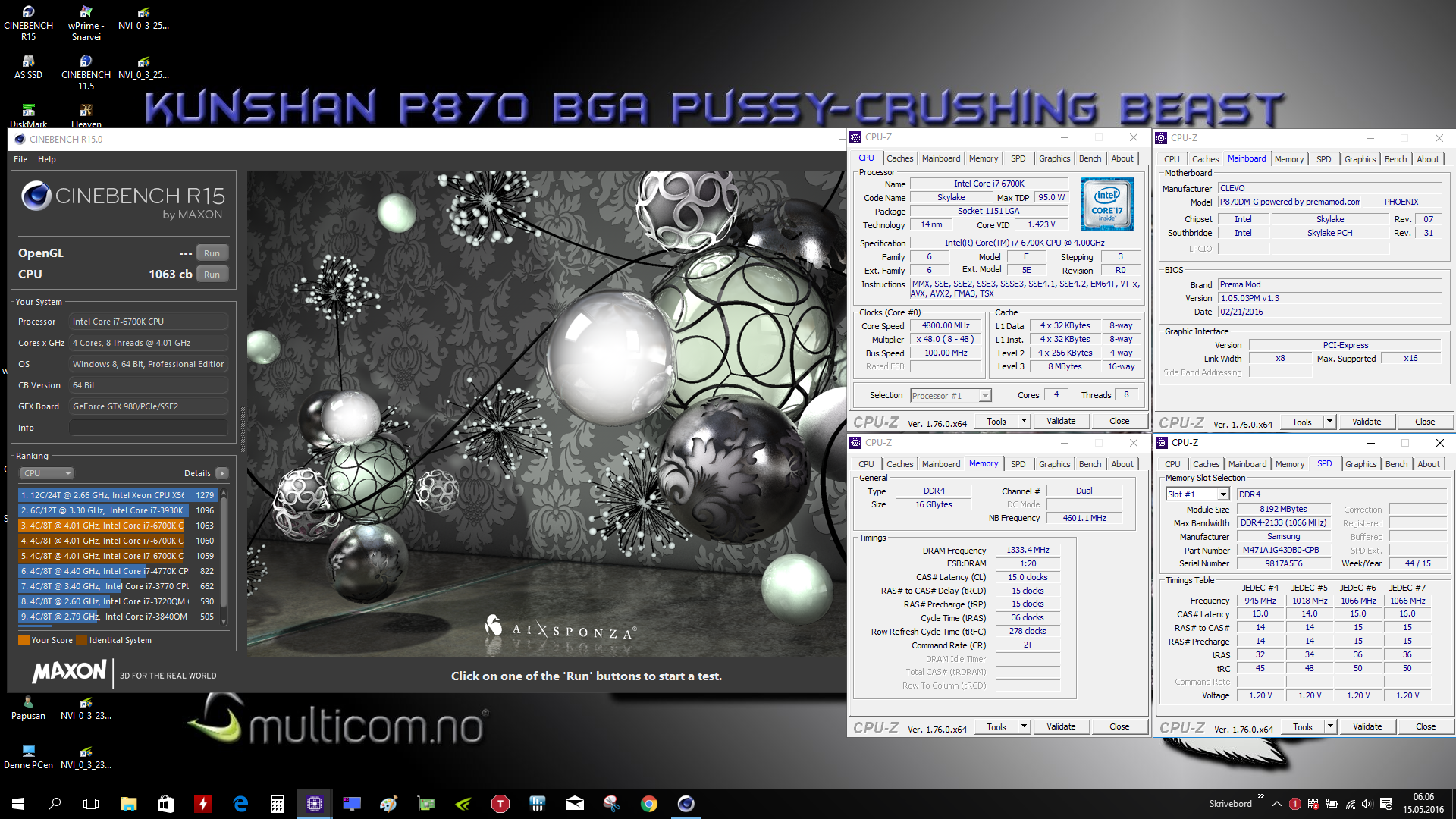Open the Help menu in Cinebench
This screenshot has width=1456, height=819.
pos(47,159)
